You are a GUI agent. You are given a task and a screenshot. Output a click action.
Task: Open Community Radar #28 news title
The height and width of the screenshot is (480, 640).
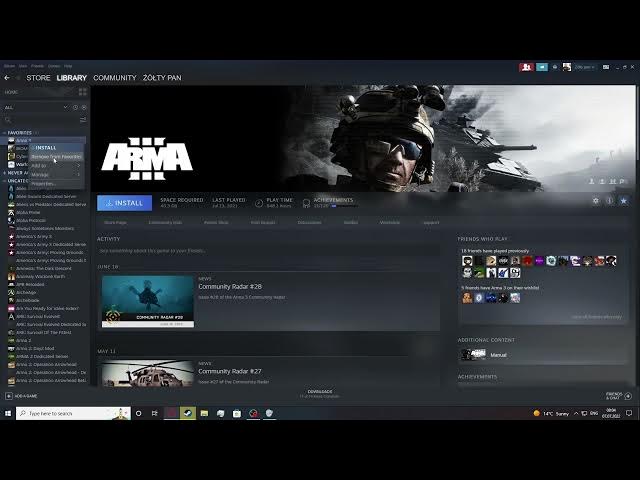pyautogui.click(x=230, y=287)
